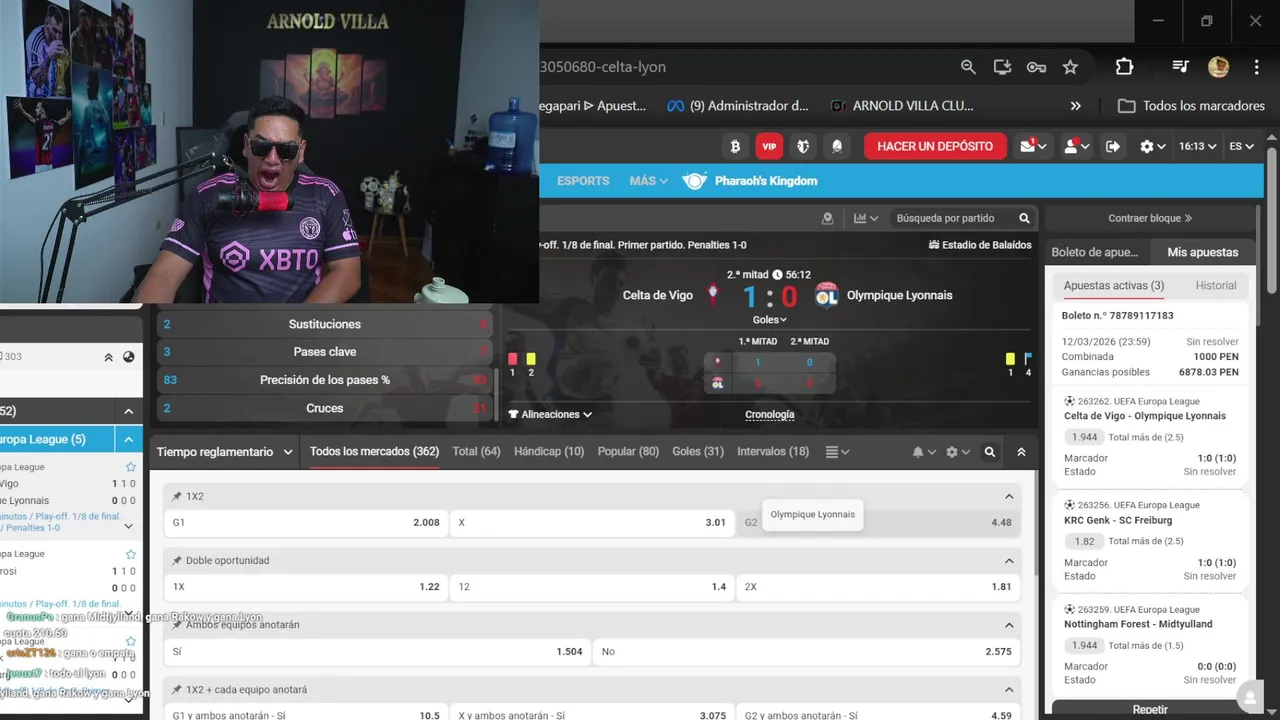Open the MÁS menu in site navigation
This screenshot has width=1280, height=720.
648,181
